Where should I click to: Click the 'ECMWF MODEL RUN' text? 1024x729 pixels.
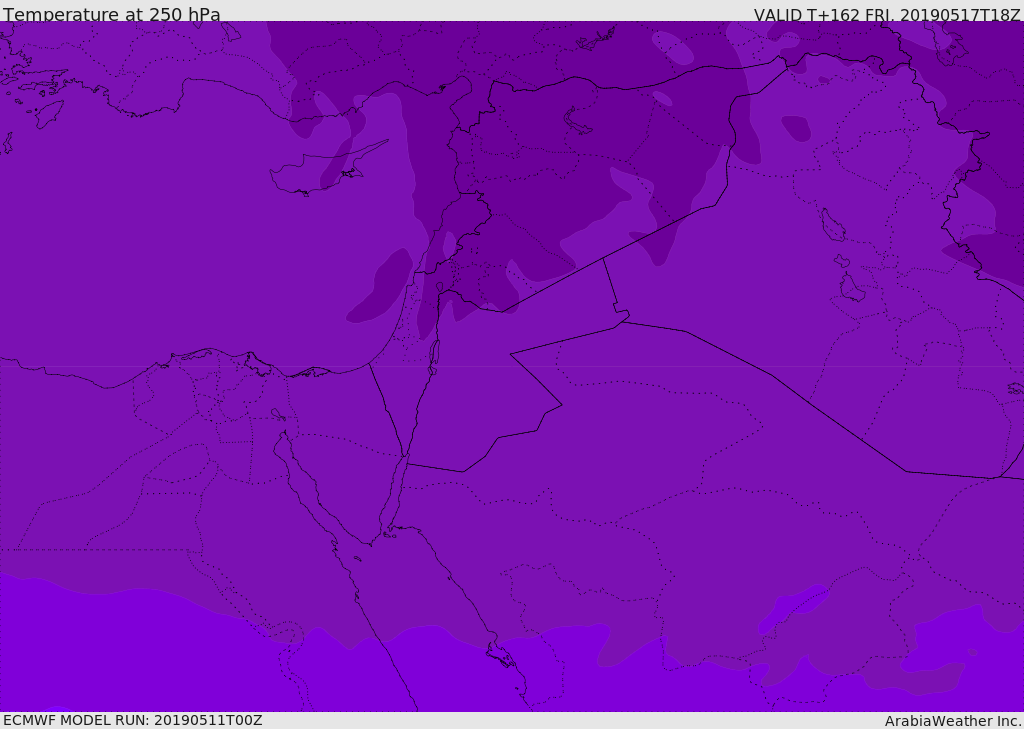[x=132, y=720]
